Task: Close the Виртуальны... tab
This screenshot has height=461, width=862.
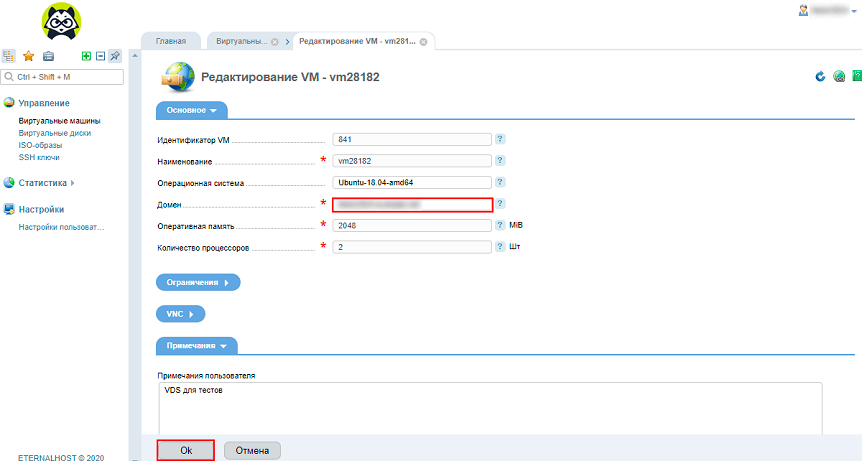Action: coord(275,42)
